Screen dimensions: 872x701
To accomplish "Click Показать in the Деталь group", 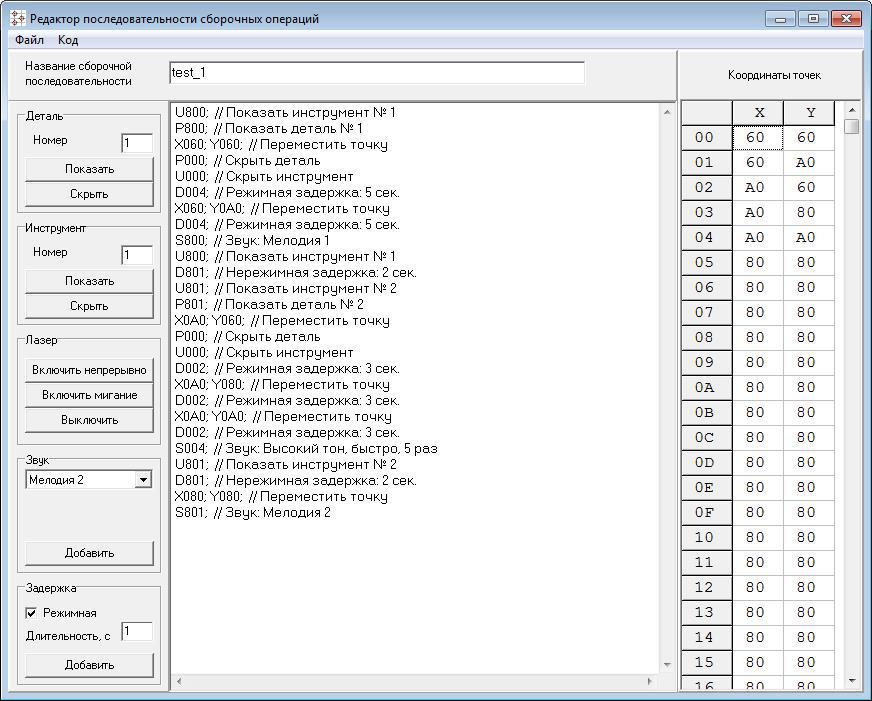I will [89, 169].
